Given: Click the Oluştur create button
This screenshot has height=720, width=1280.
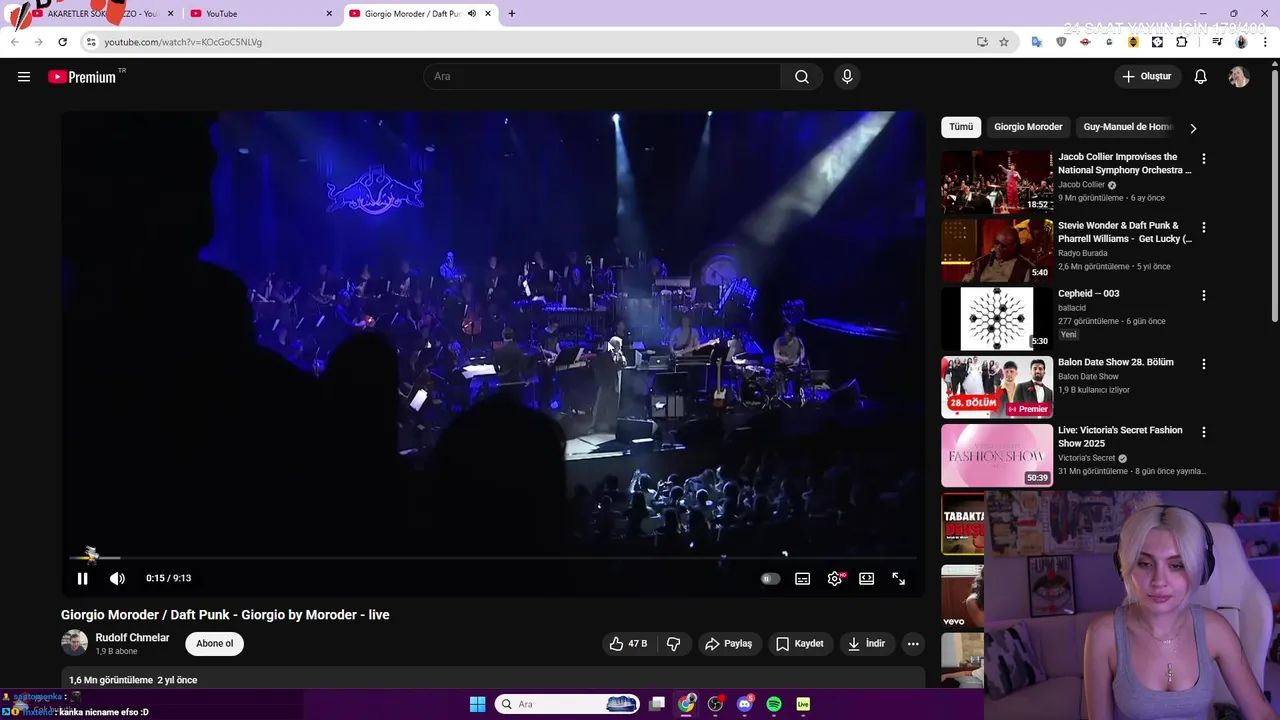Looking at the screenshot, I should coord(1146,77).
